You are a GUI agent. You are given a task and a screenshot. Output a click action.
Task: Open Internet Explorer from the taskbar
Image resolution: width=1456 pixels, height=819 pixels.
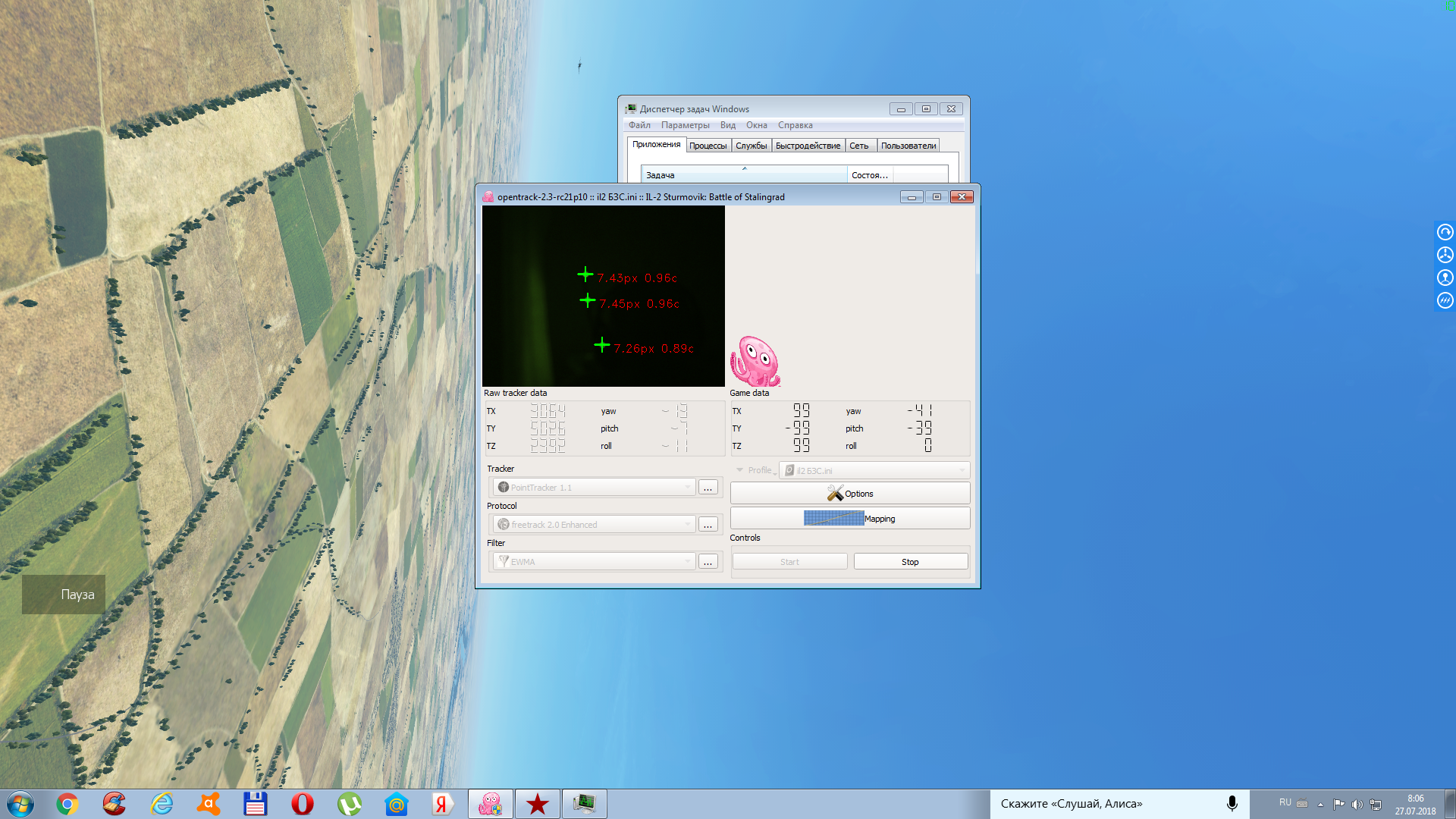tap(162, 804)
